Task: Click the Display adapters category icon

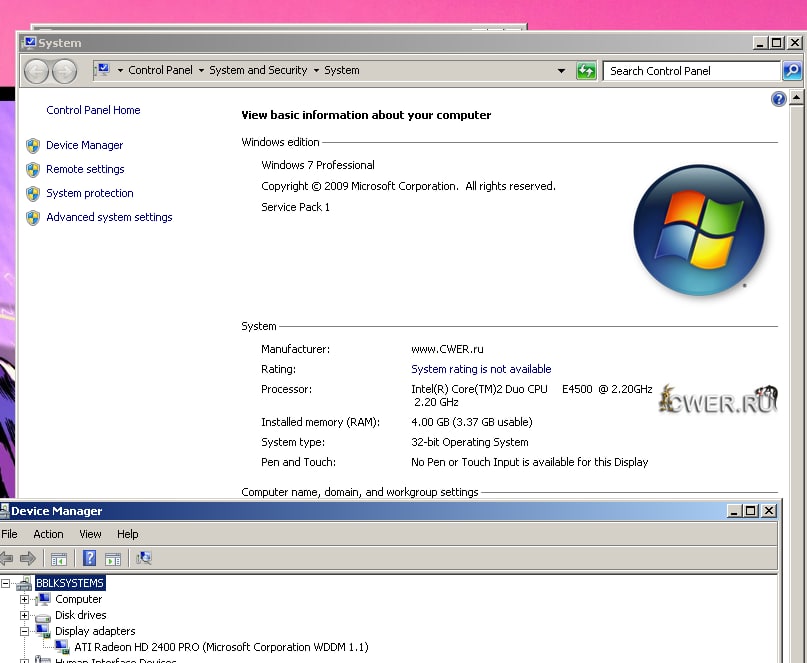Action: (43, 631)
